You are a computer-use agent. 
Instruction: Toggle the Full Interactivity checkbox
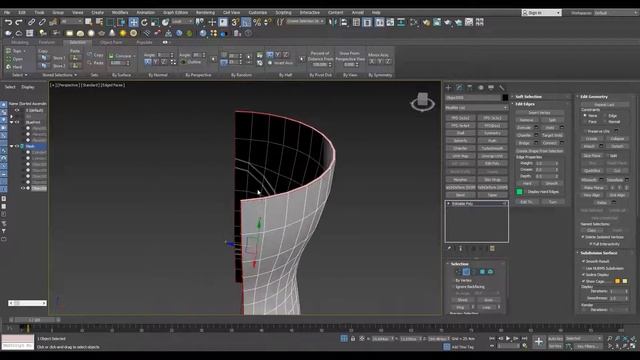pyautogui.click(x=590, y=244)
